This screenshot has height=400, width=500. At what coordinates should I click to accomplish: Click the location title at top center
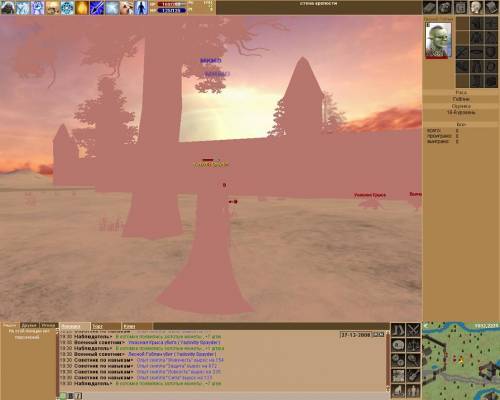click(x=318, y=4)
